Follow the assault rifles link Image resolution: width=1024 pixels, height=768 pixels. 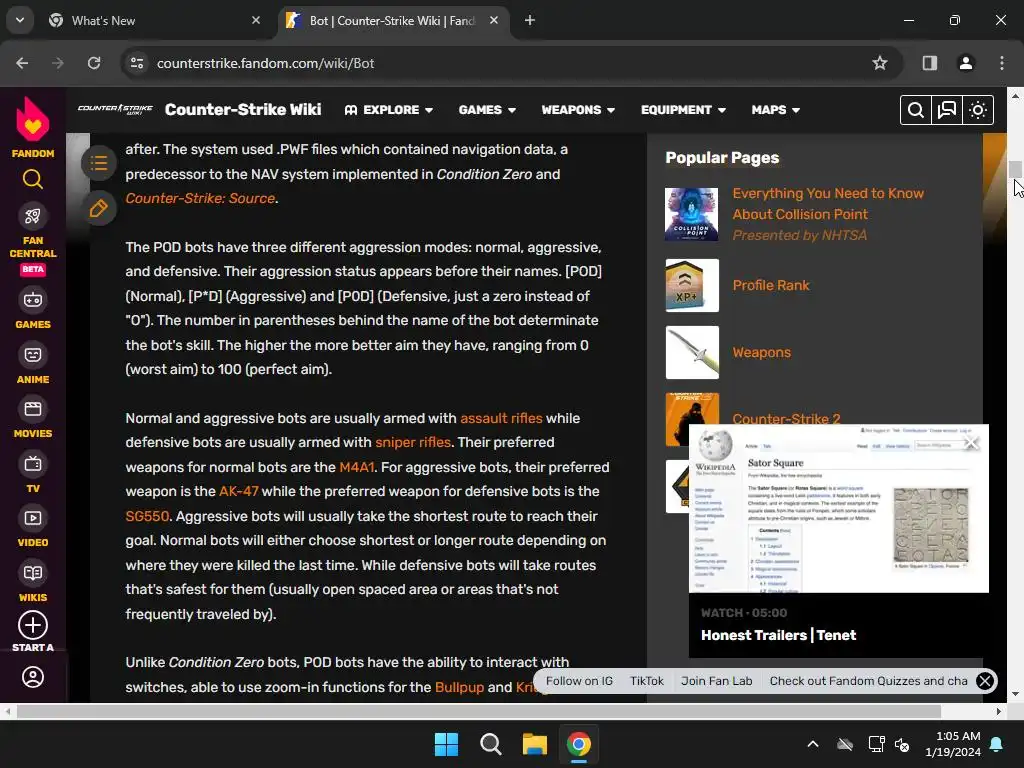tap(502, 418)
